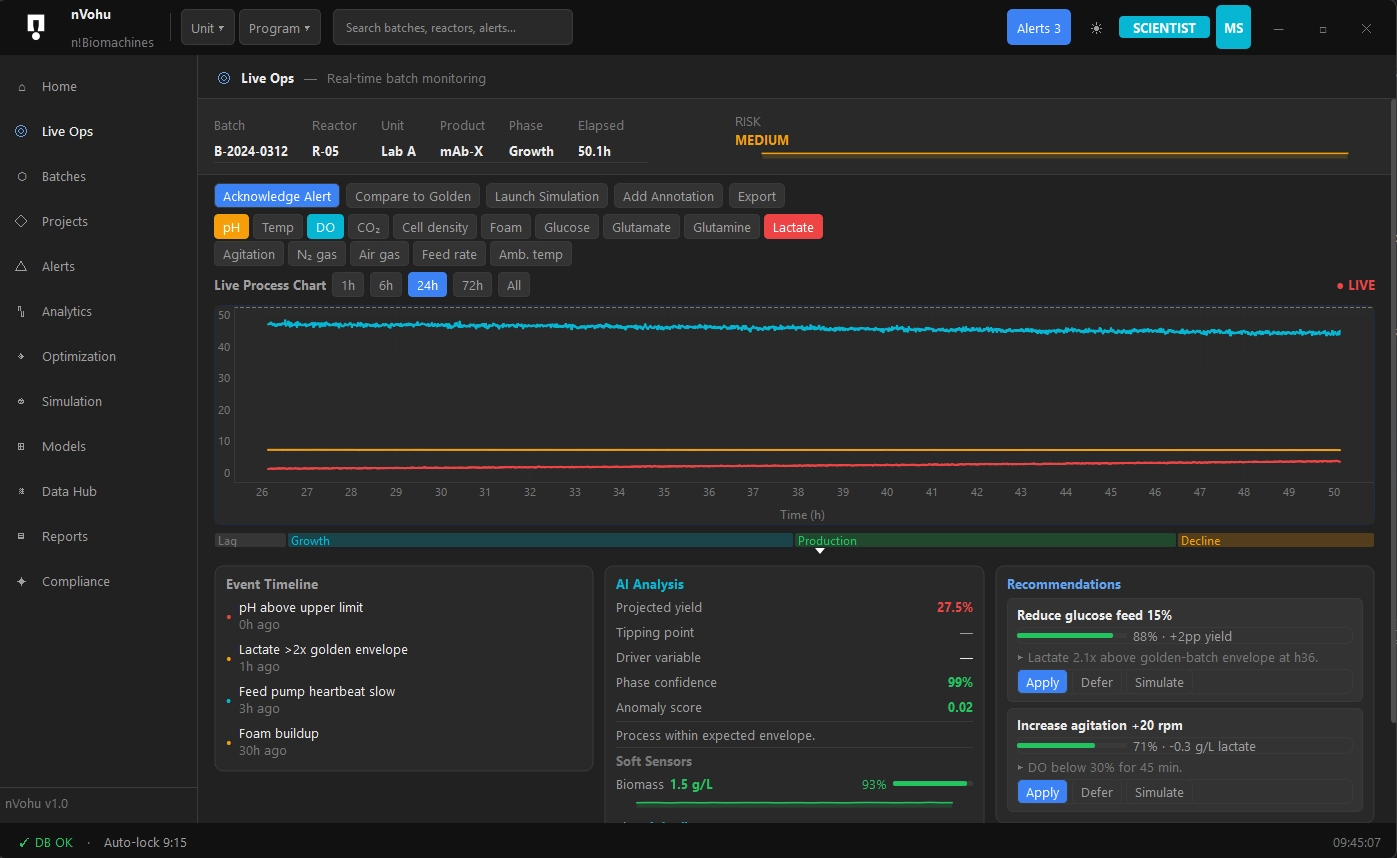
Task: Toggle the Feed rate chip
Action: 449,254
